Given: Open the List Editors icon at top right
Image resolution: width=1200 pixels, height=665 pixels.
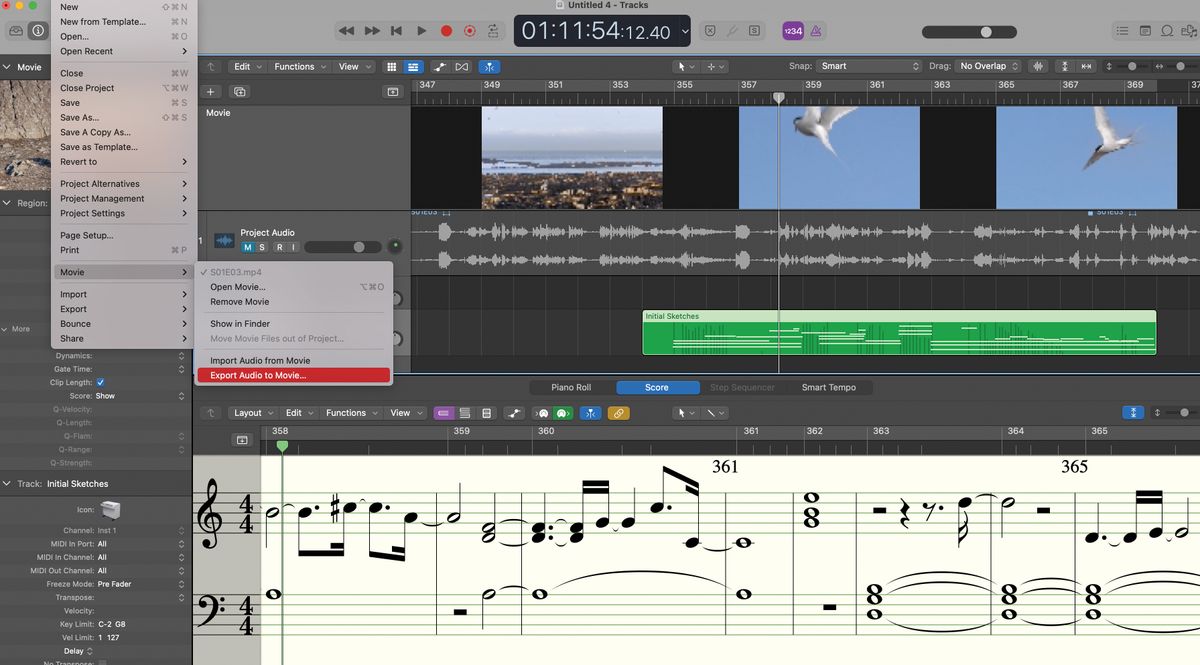Looking at the screenshot, I should point(1122,30).
